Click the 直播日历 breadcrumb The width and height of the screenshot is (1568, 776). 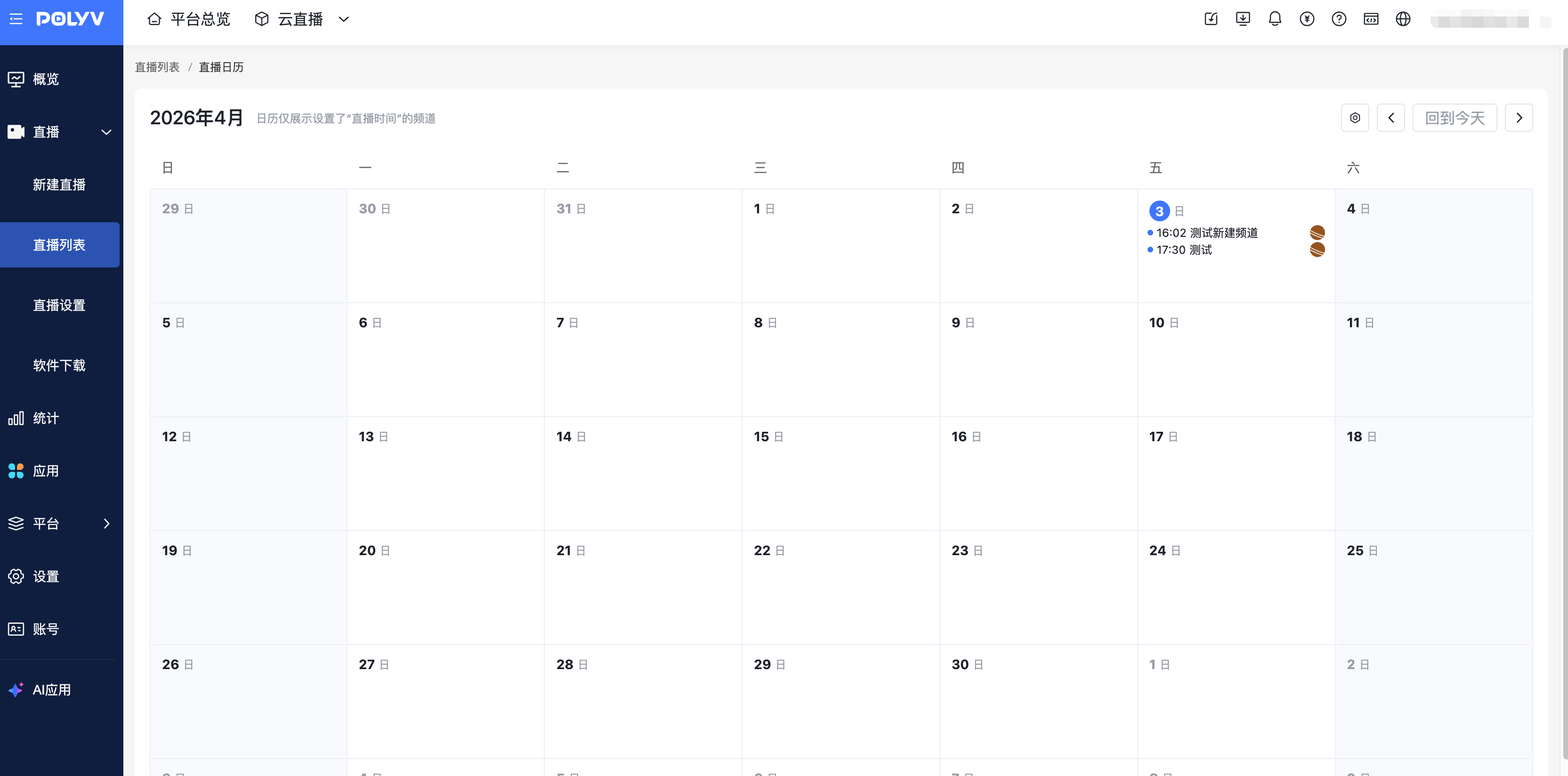click(x=221, y=67)
